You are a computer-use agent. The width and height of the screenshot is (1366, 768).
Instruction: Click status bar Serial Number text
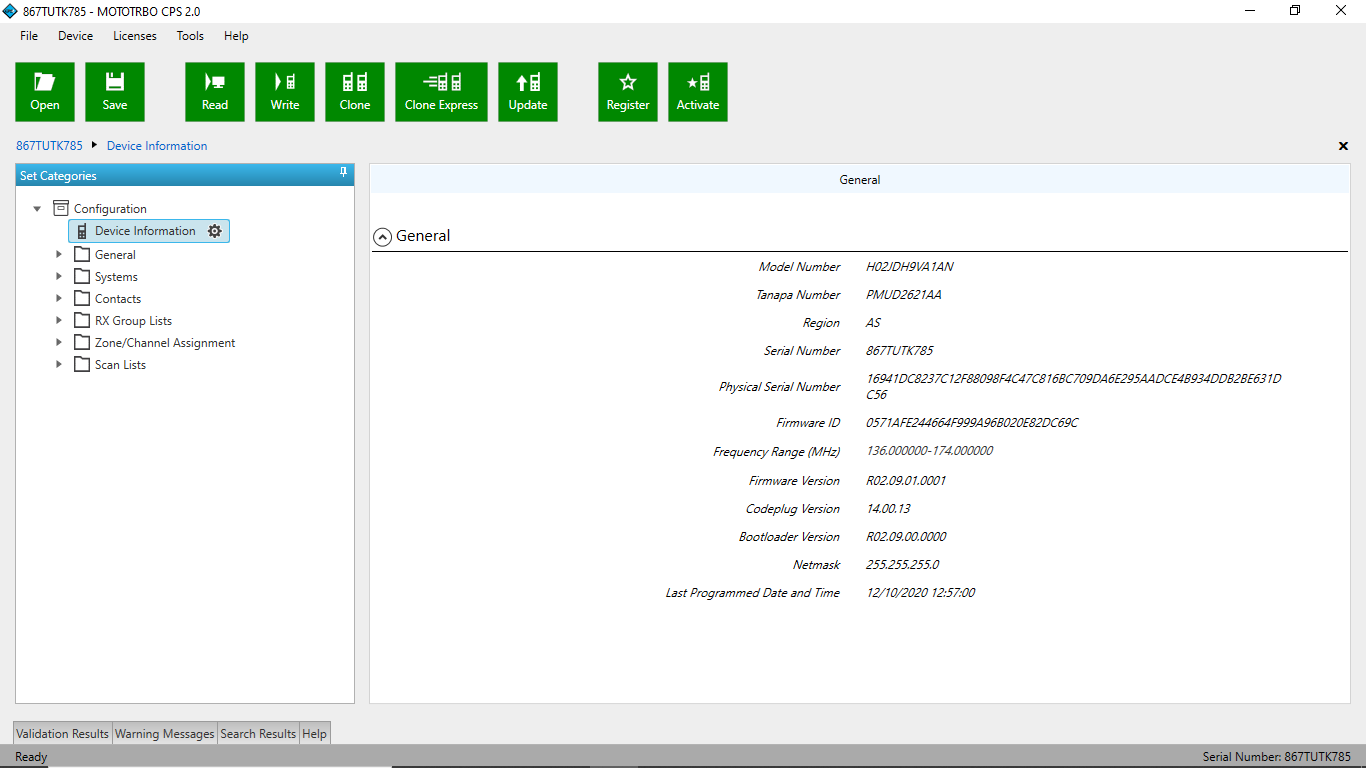(x=1276, y=757)
